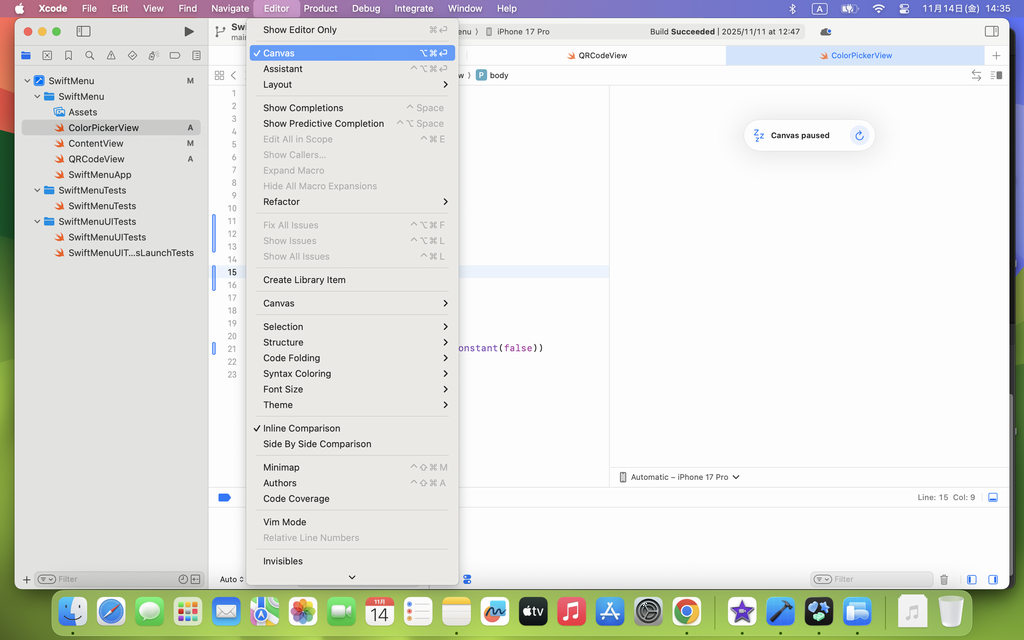This screenshot has height=640, width=1024.
Task: Open the Find navigator magnifier icon
Action: click(x=90, y=56)
